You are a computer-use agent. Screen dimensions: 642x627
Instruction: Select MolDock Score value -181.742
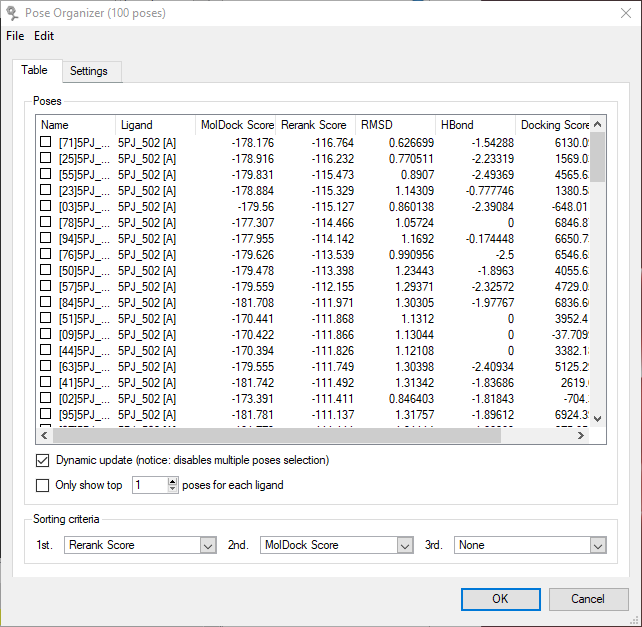tap(253, 383)
